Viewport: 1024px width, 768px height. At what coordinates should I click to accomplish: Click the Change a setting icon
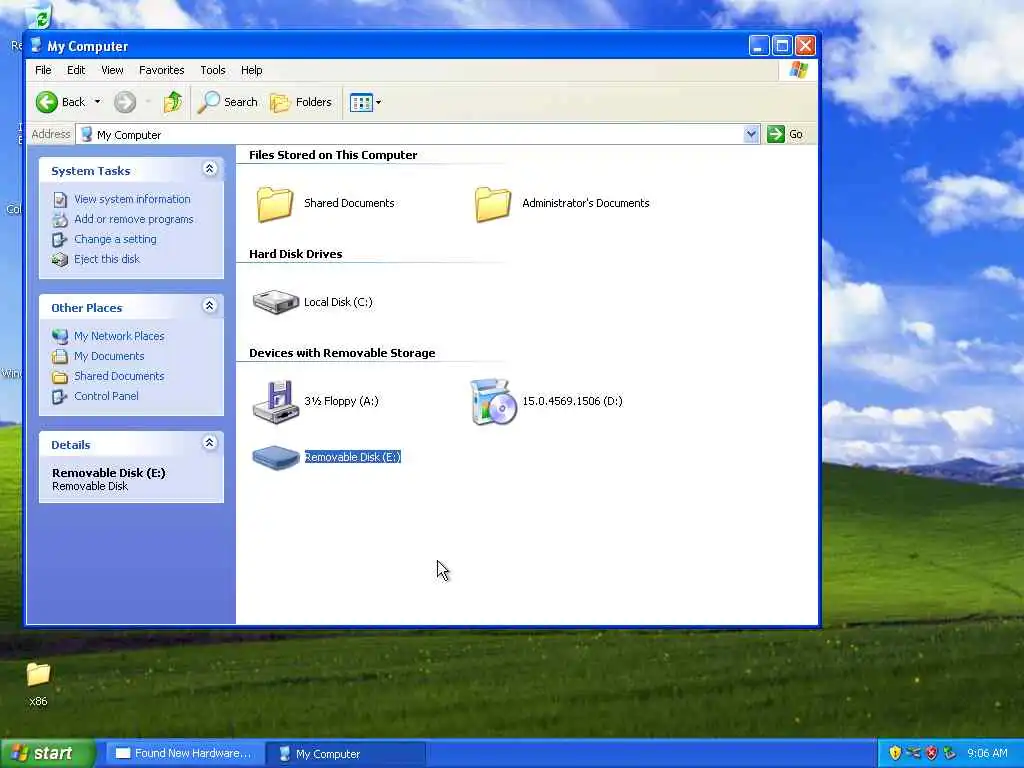tap(59, 240)
